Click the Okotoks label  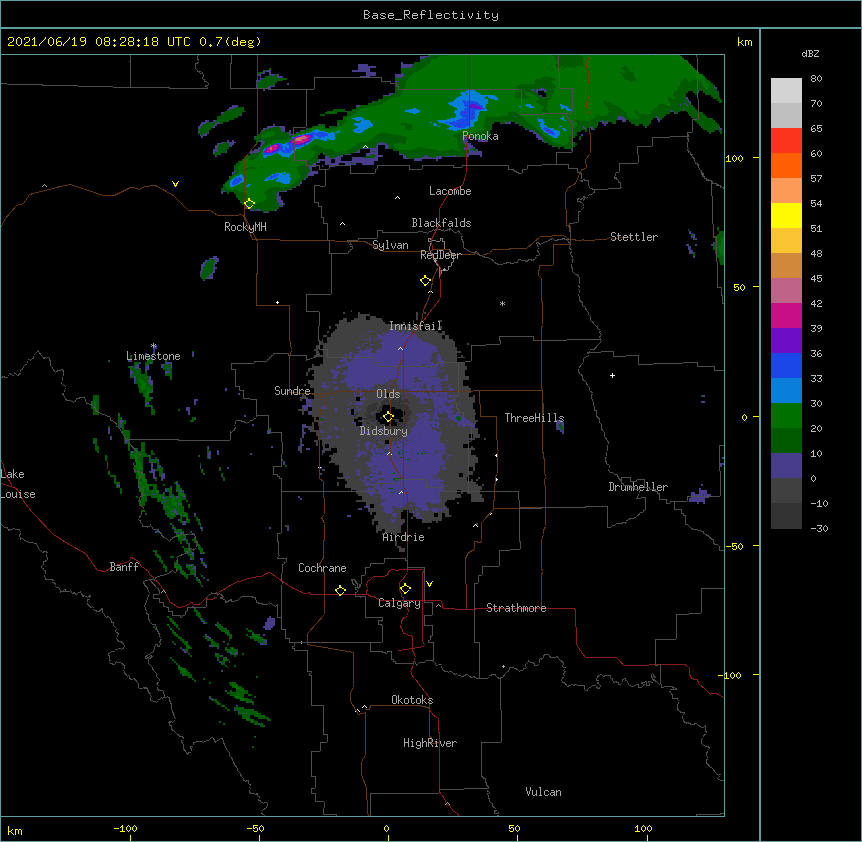tap(412, 700)
